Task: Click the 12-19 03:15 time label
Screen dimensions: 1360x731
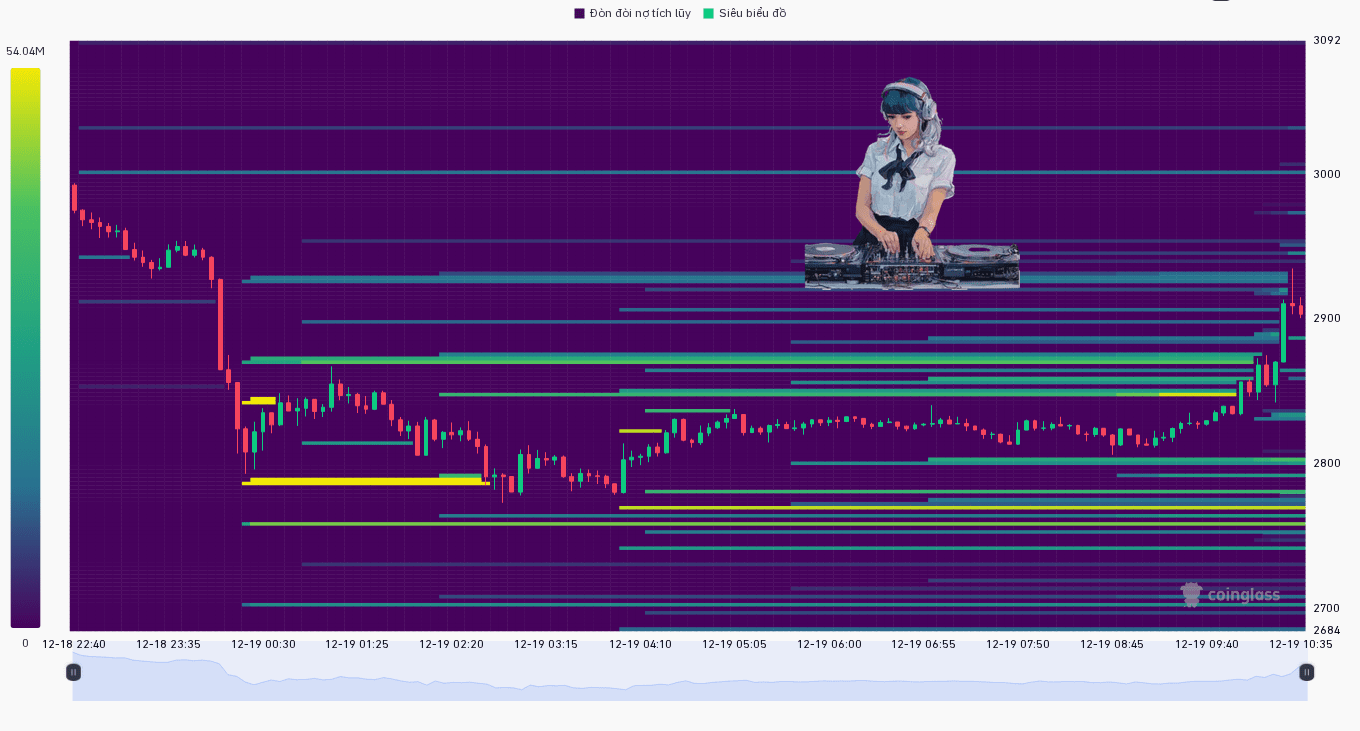Action: pos(546,644)
